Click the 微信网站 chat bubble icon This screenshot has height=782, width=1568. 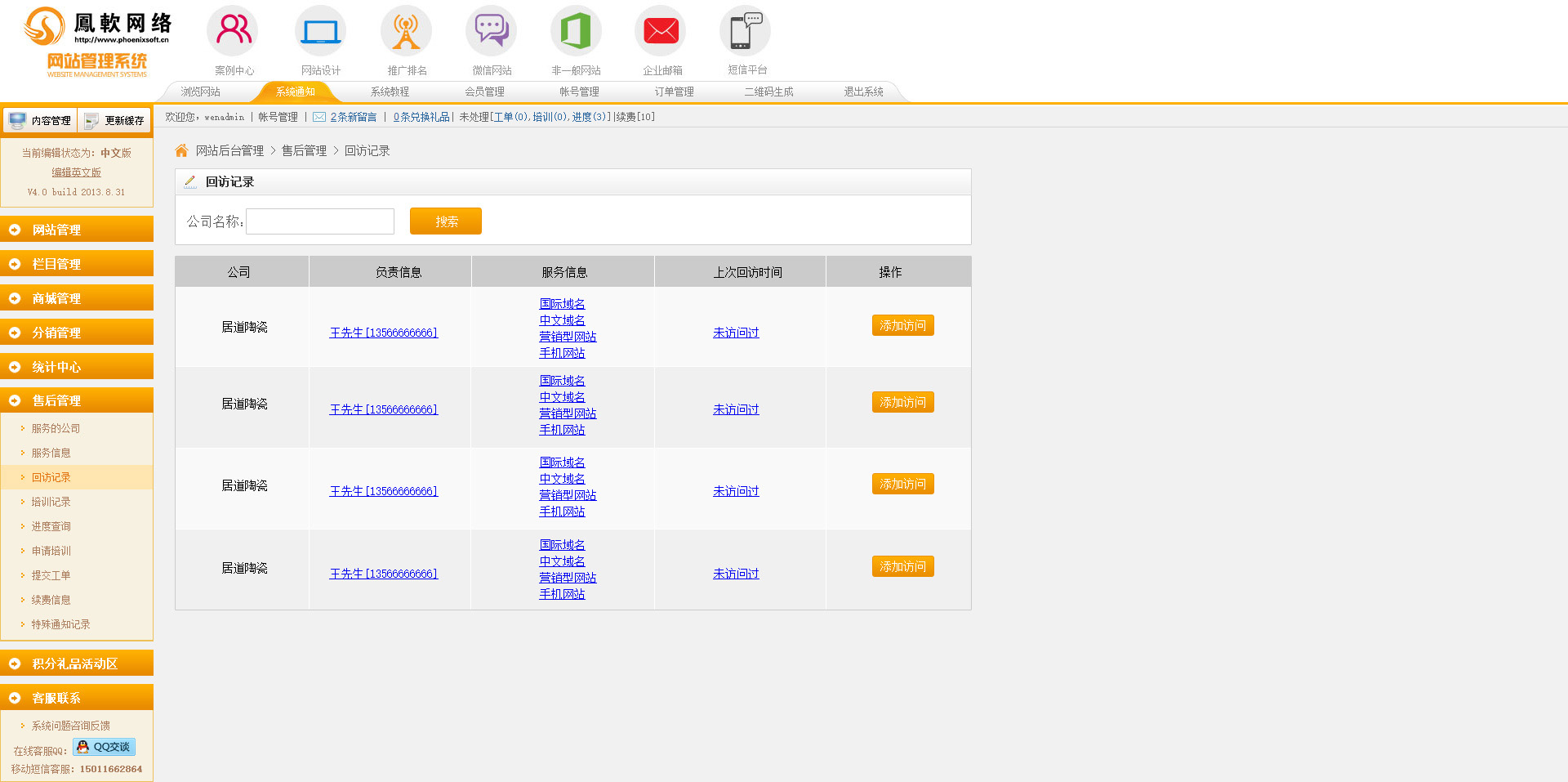pyautogui.click(x=492, y=31)
